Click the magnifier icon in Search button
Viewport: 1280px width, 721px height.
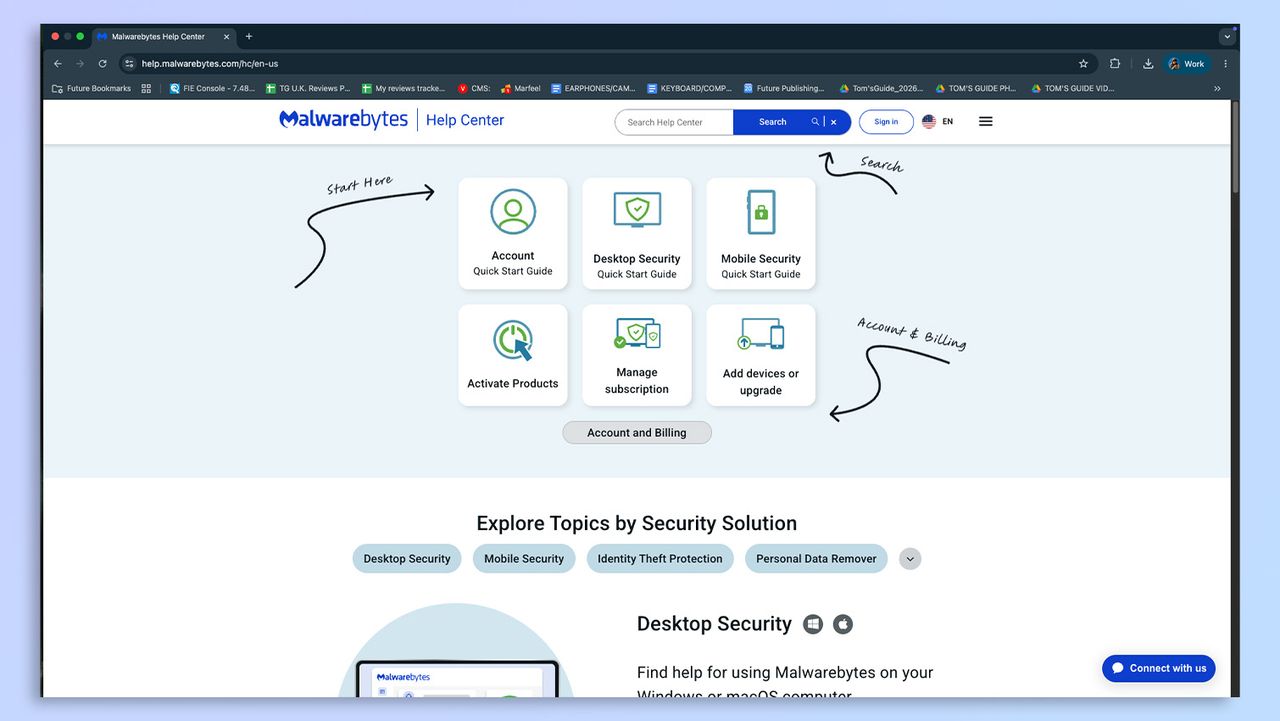coord(815,122)
